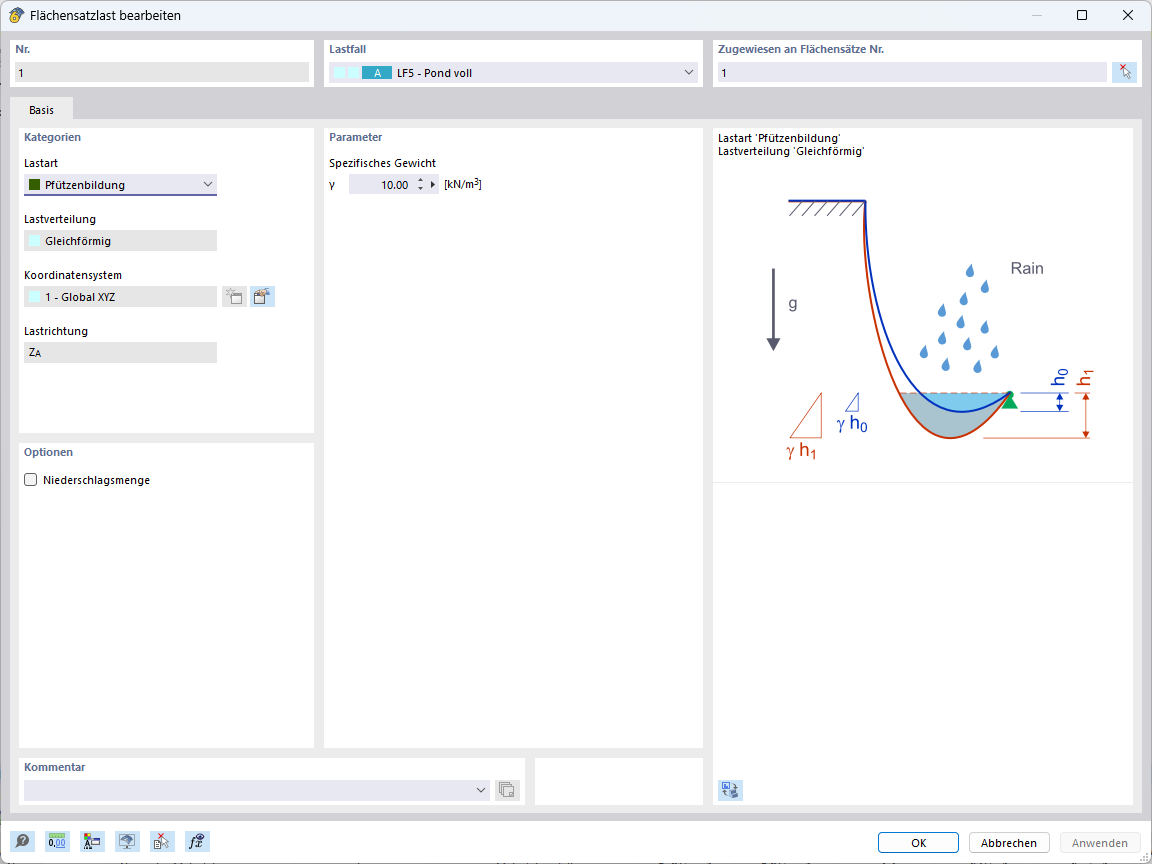Screen dimensions: 1152x864
Task: Open units and decimal places settings
Action: [57, 841]
